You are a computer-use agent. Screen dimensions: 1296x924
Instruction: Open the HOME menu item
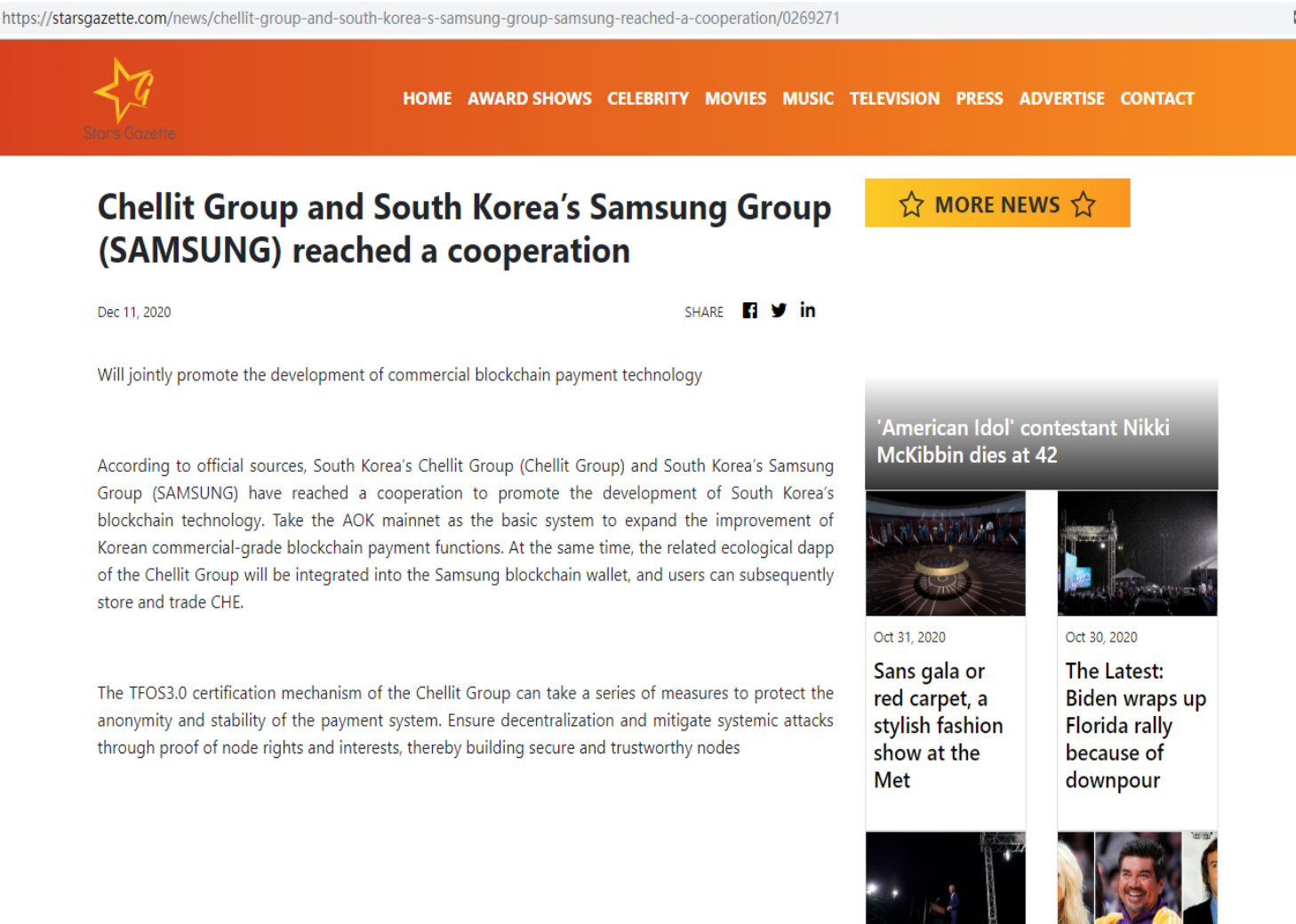pyautogui.click(x=427, y=99)
